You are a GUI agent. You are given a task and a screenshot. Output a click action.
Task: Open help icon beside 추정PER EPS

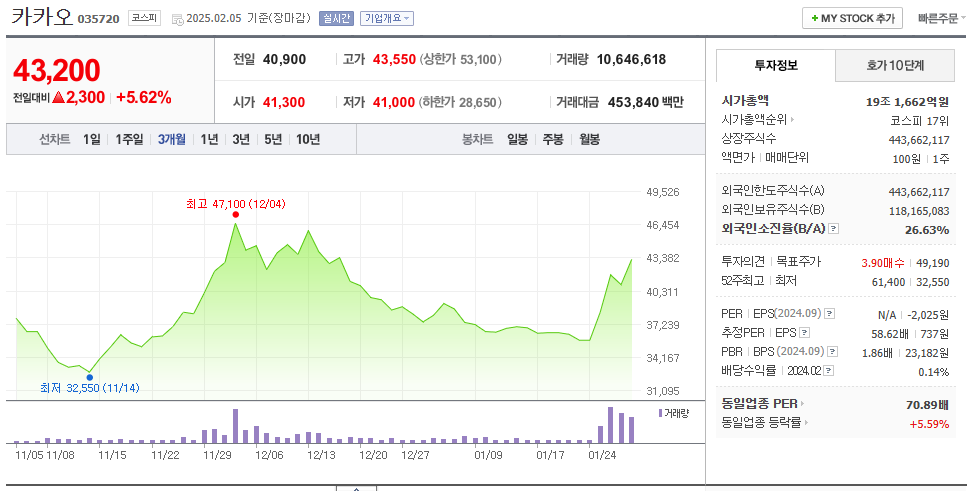click(804, 333)
